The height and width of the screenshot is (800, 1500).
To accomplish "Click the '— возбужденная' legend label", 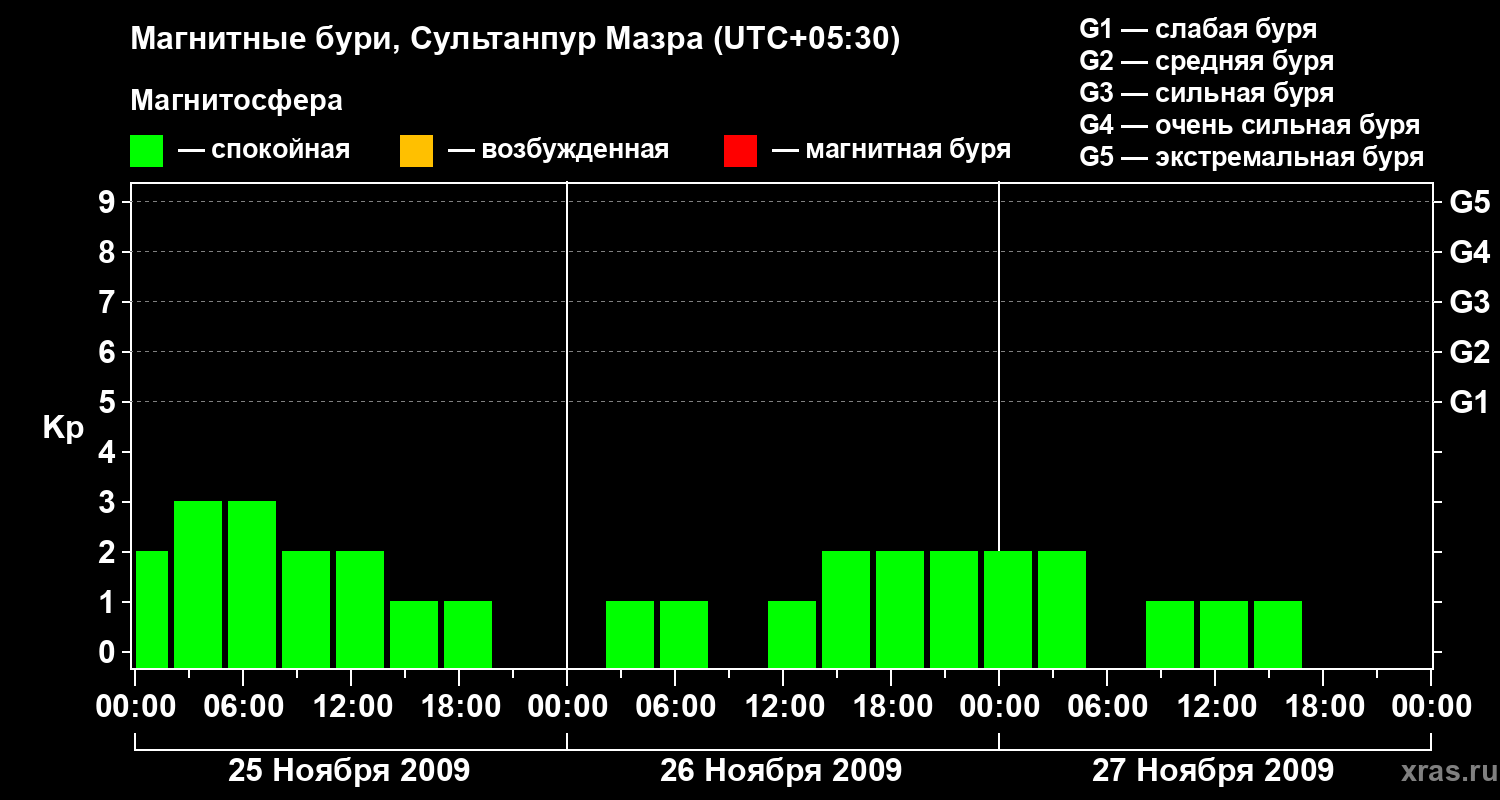I will coord(558,150).
